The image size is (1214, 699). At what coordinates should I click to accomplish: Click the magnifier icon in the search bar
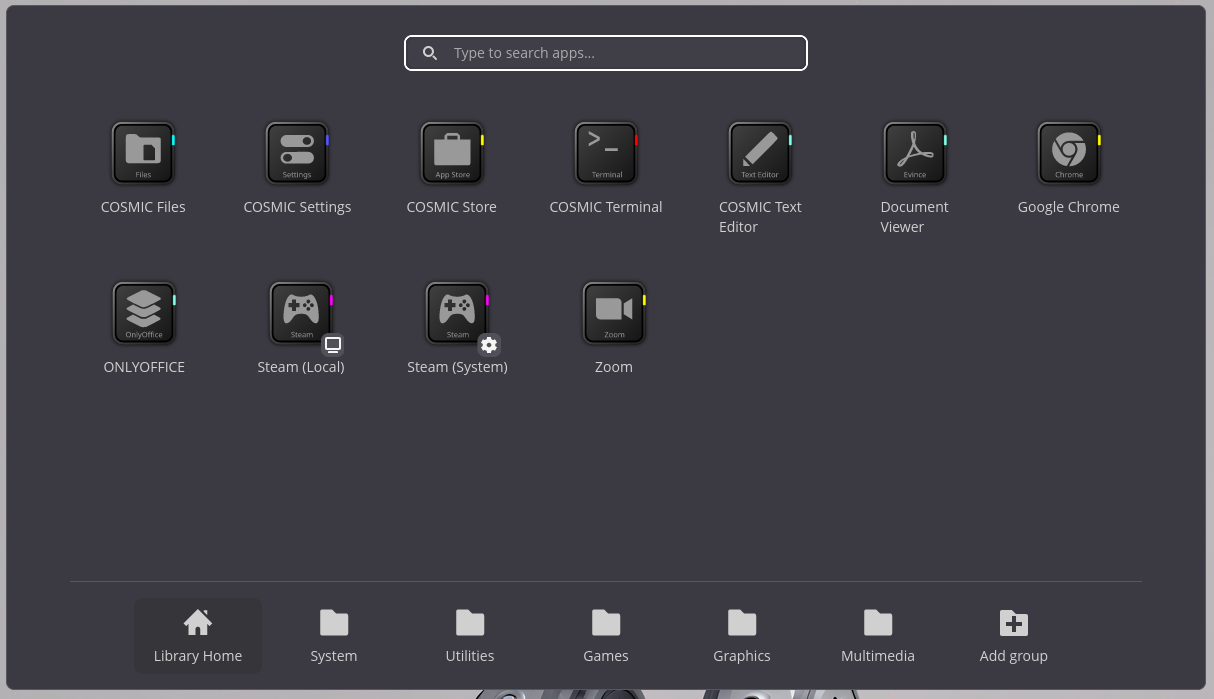pos(430,53)
